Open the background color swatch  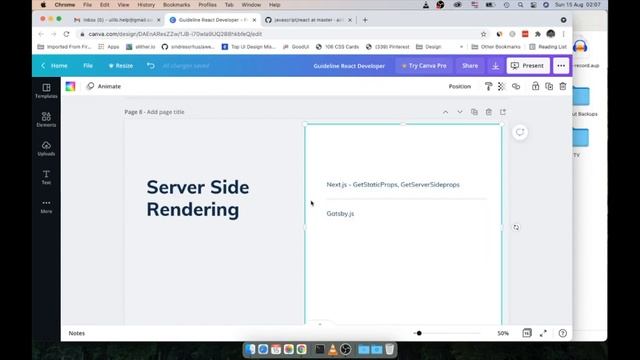(x=70, y=86)
